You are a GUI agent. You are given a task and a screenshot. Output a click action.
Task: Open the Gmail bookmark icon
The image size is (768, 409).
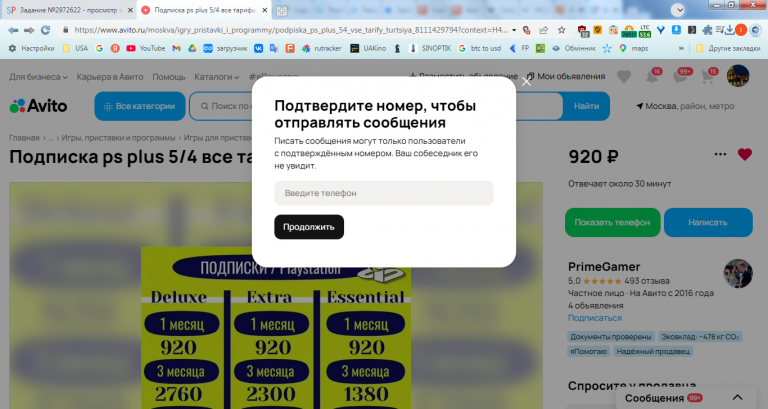point(177,48)
